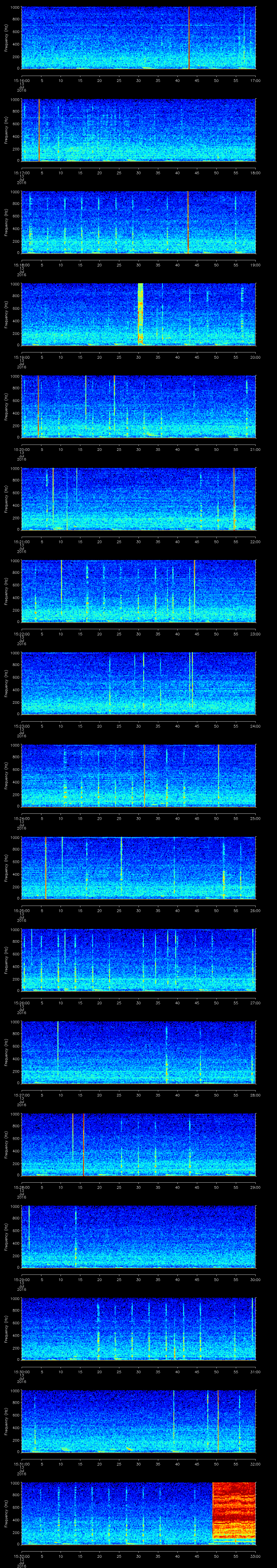Click the red vertical line in the 15:18:00 spectrogram
The width and height of the screenshot is (277, 1568).
coord(188,222)
